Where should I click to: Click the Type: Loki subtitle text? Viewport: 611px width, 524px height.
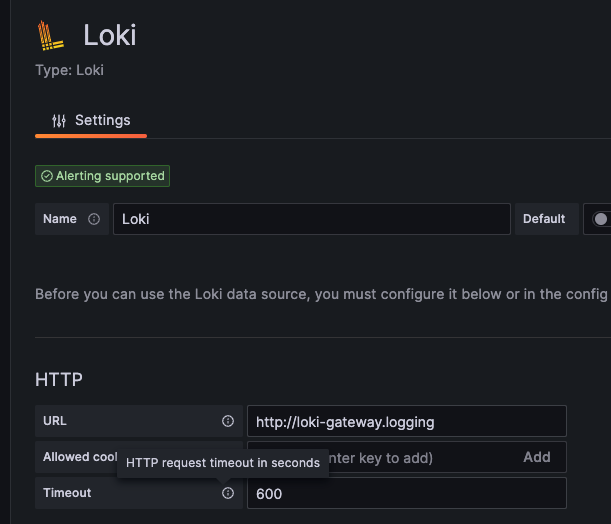[x=69, y=70]
